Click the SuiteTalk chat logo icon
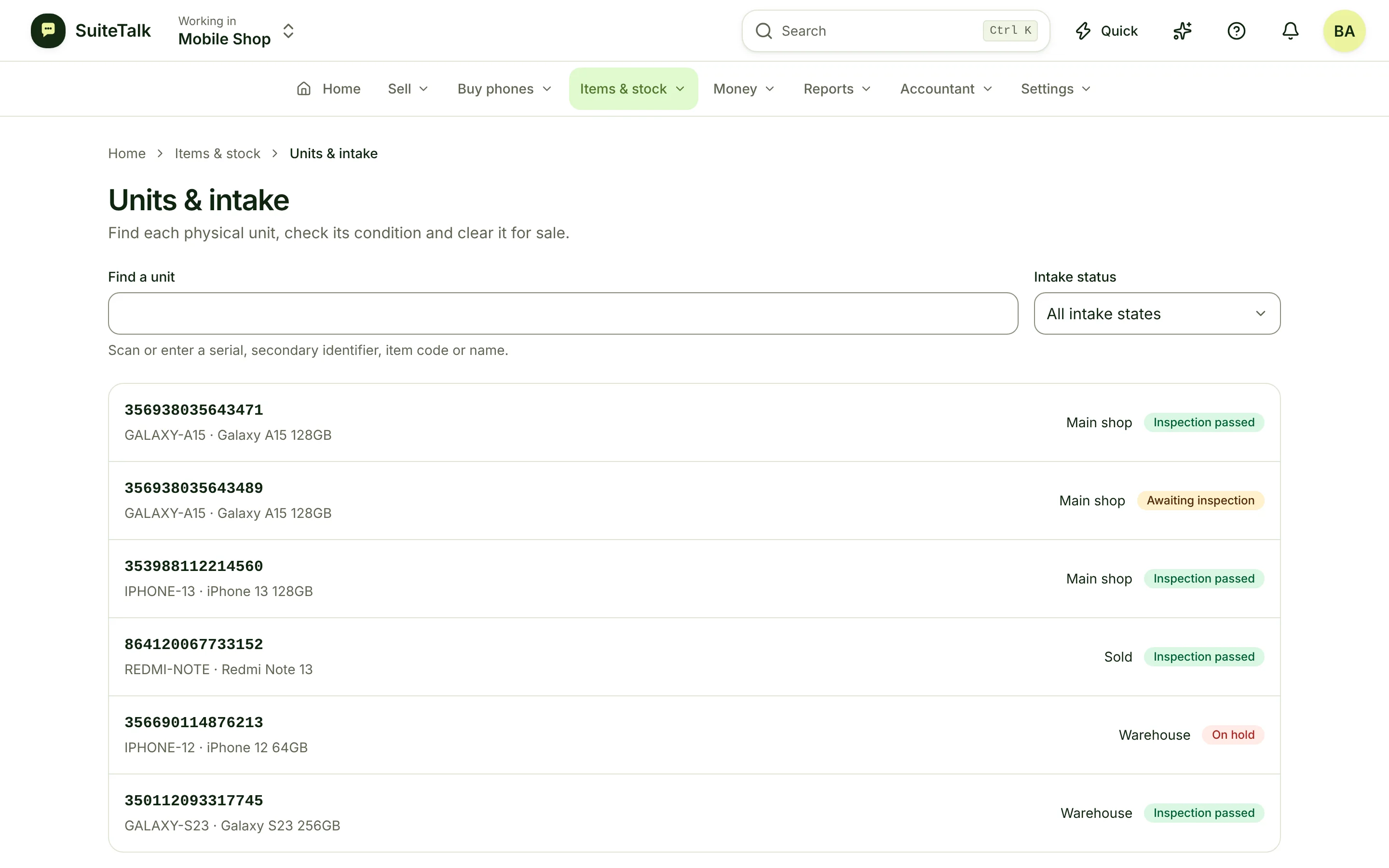Viewport: 1389px width, 868px height. pos(48,31)
